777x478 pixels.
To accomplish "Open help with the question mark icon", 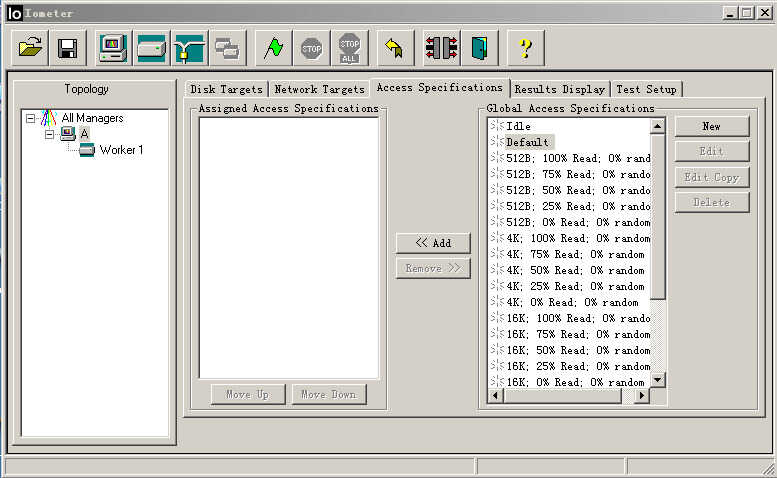I will (x=525, y=48).
